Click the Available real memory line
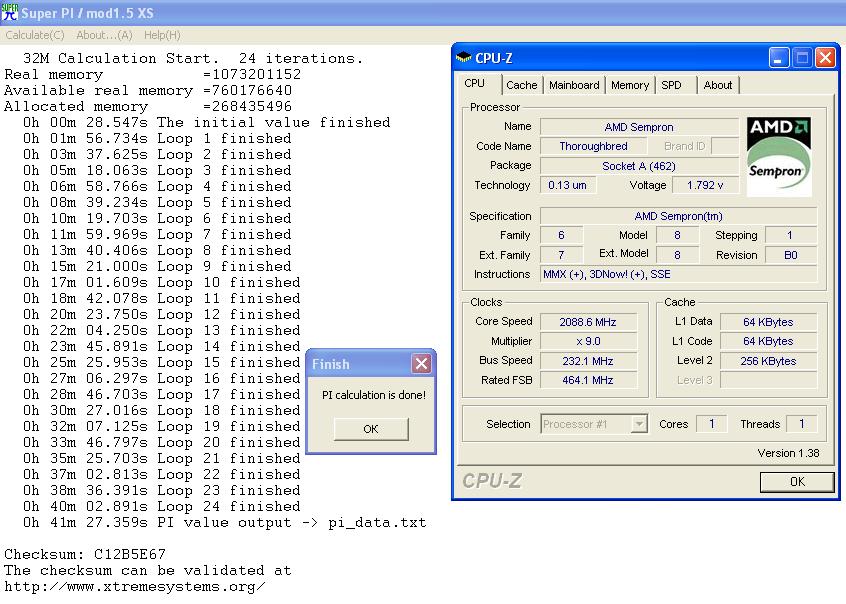Viewport: 846px width, 604px height. point(148,91)
